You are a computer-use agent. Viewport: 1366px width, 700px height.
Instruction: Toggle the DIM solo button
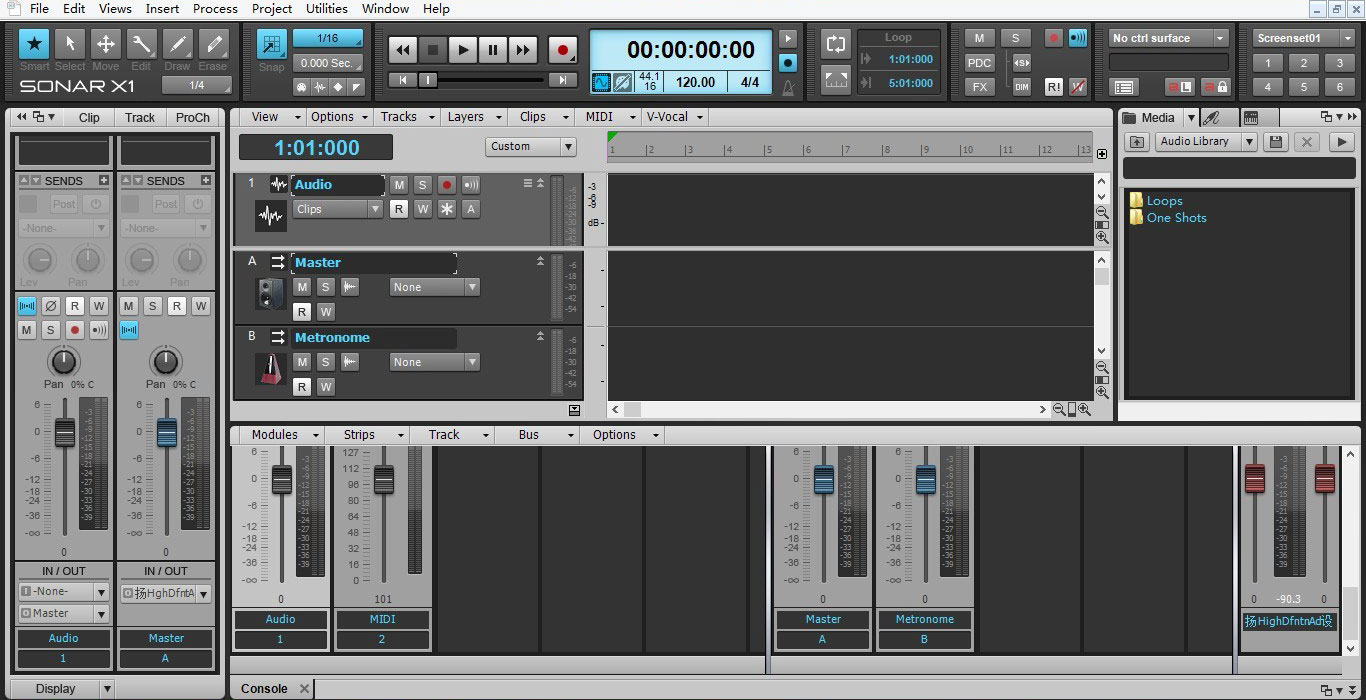1021,87
